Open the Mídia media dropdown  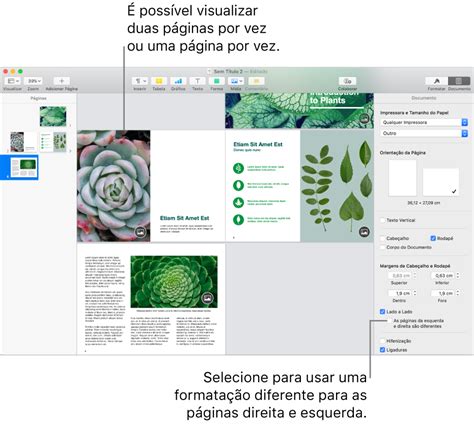(x=236, y=81)
